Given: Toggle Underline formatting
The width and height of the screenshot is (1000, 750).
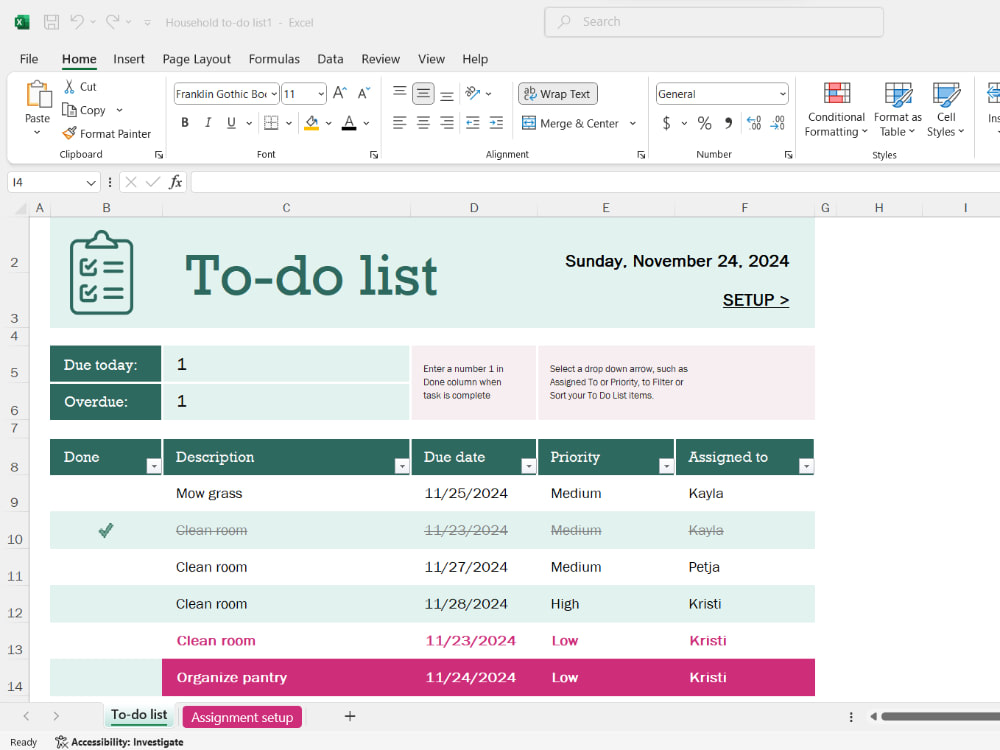Looking at the screenshot, I should pos(231,122).
